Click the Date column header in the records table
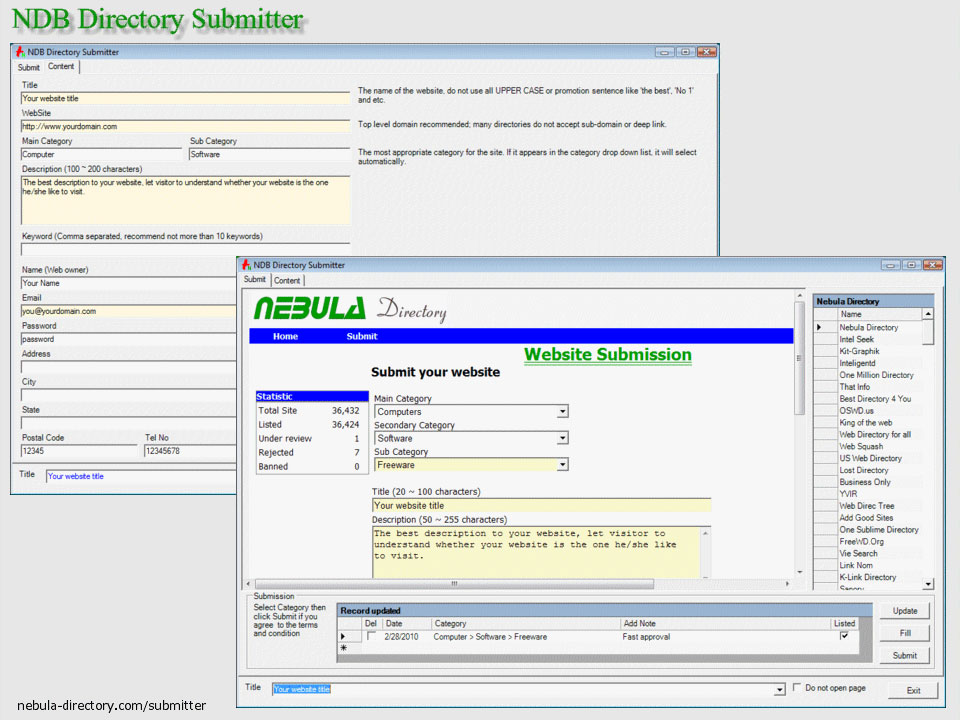The width and height of the screenshot is (960, 720). click(x=405, y=623)
